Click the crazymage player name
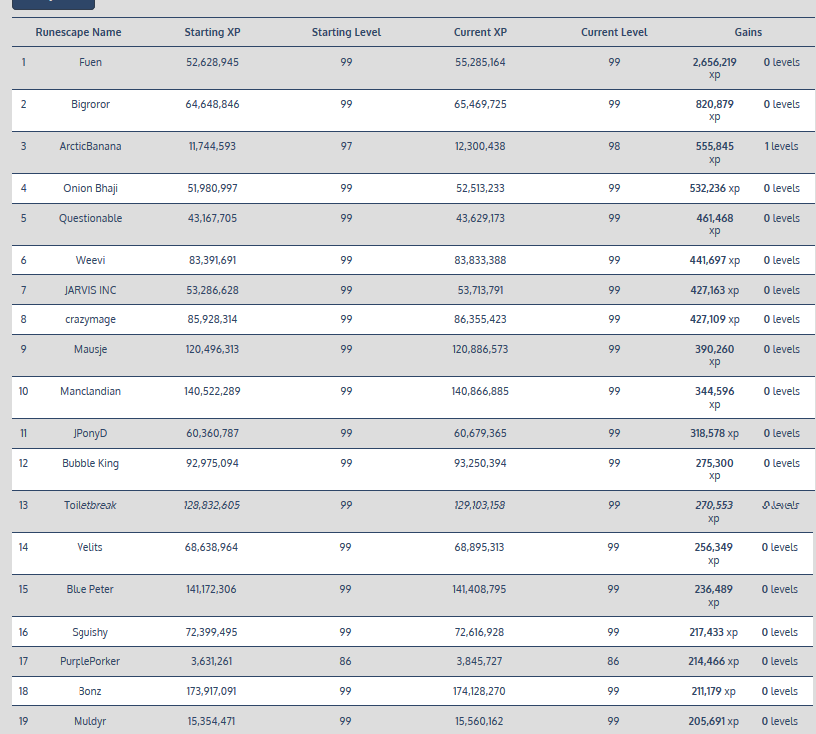Viewport: 816px width, 734px height. click(90, 319)
